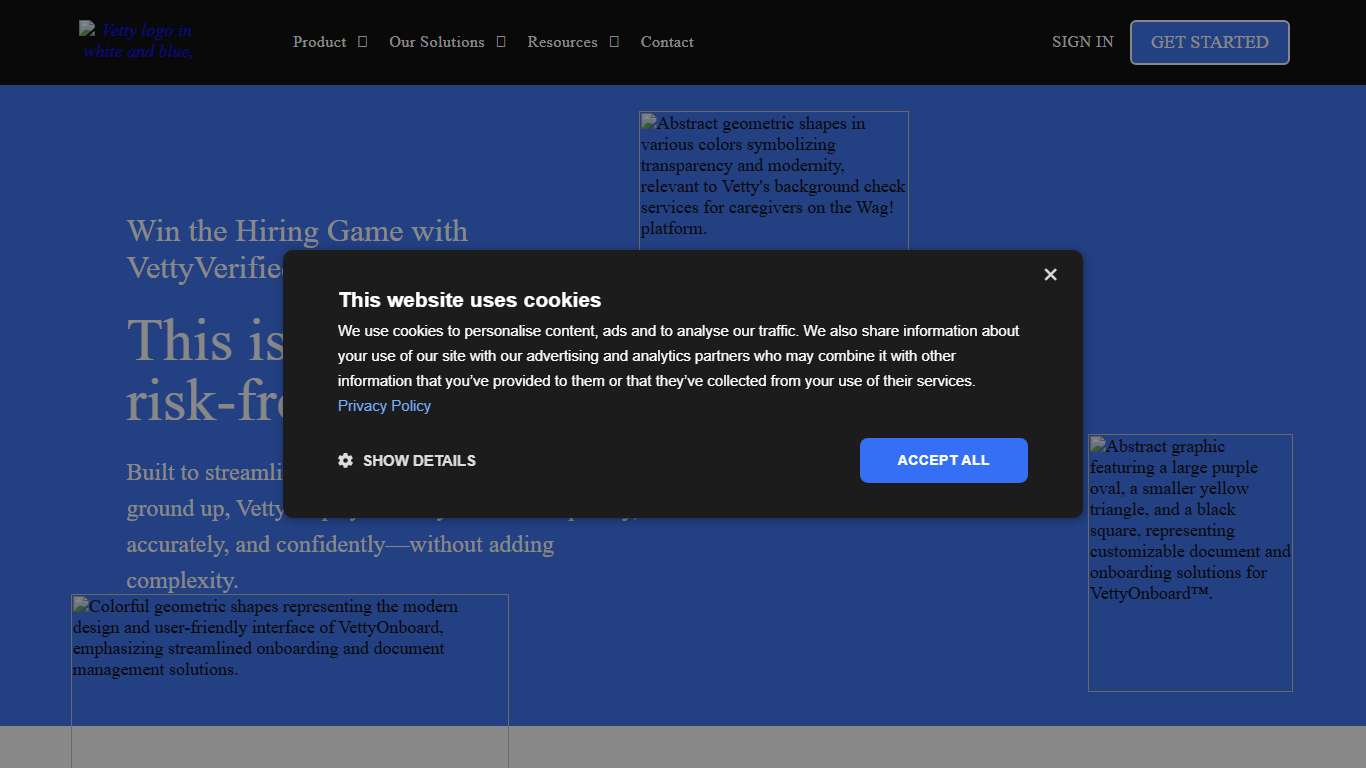Click the Vetty logo in the header
The image size is (1366, 768).
coord(137,41)
